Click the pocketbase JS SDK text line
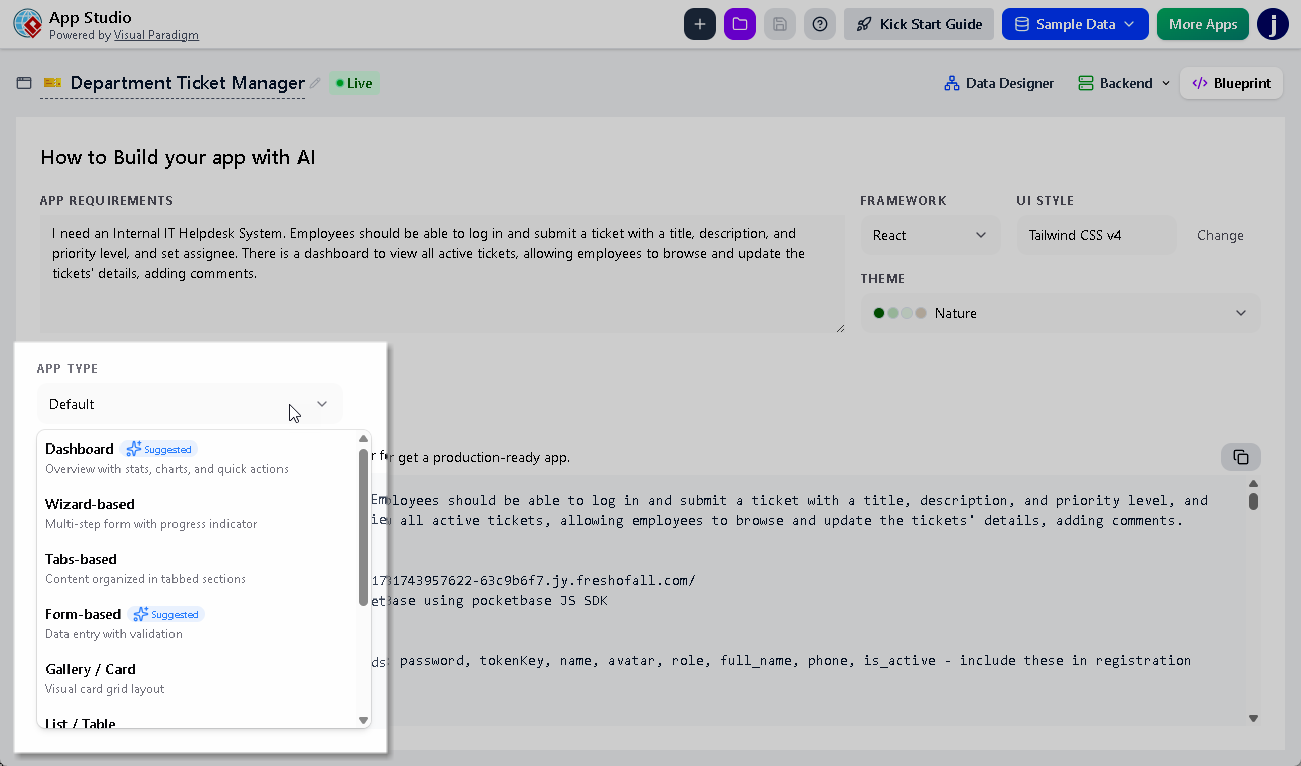Screen dimensions: 1301x766 tap(489, 601)
